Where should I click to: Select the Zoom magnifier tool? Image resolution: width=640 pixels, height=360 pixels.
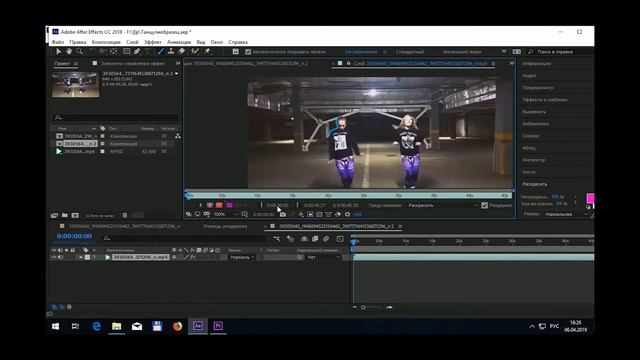(80, 51)
